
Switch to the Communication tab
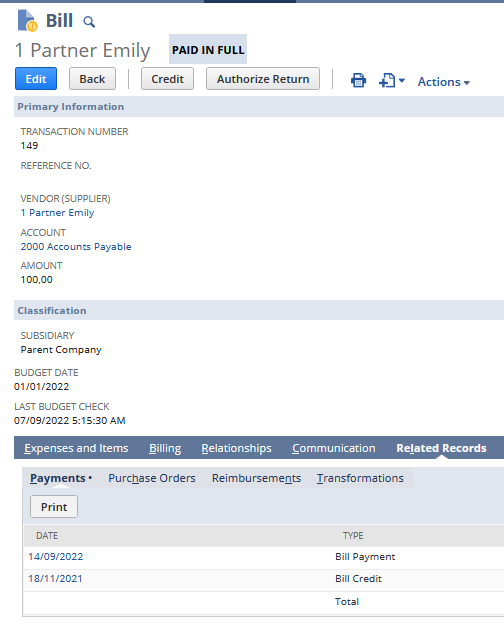(334, 448)
